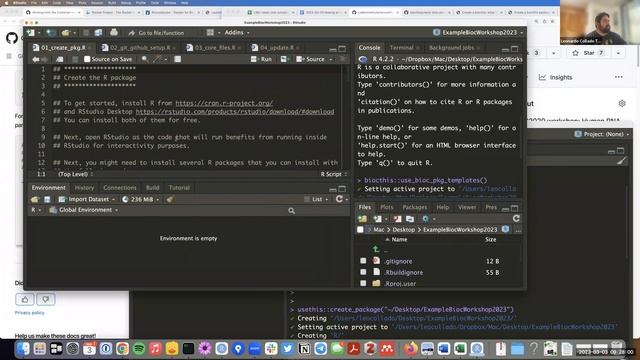
Task: Click the Compile Report notebook icon
Action: click(178, 59)
